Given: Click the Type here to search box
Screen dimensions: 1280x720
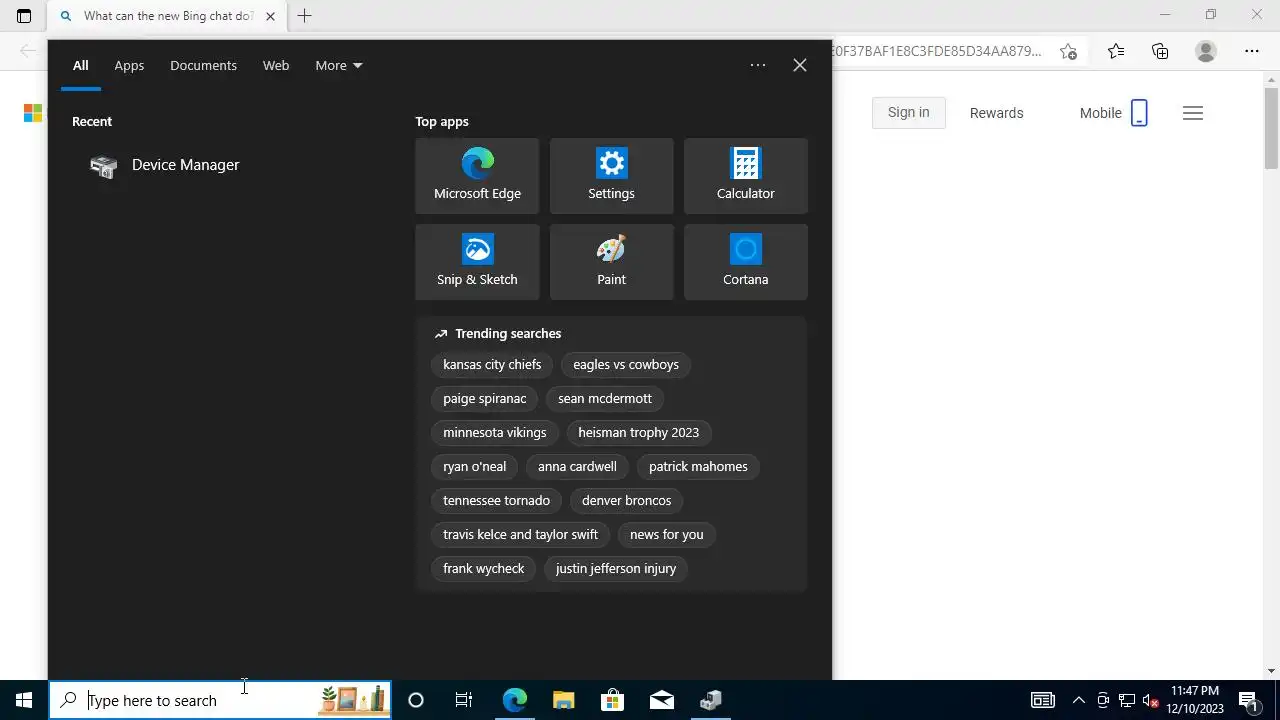Looking at the screenshot, I should pyautogui.click(x=220, y=700).
